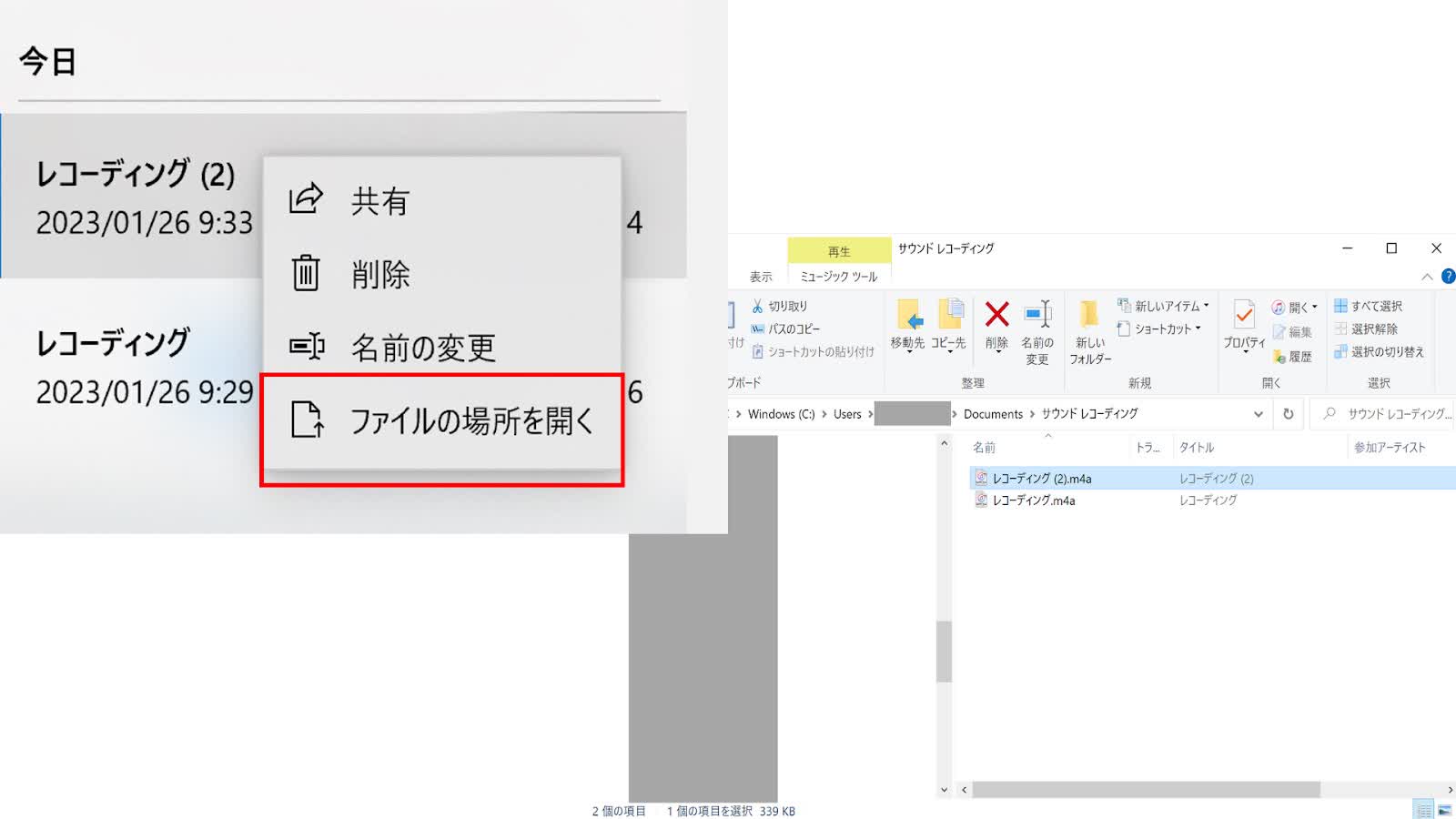Open the 移動先 folder button
The height and width of the screenshot is (819, 1456).
point(907,325)
